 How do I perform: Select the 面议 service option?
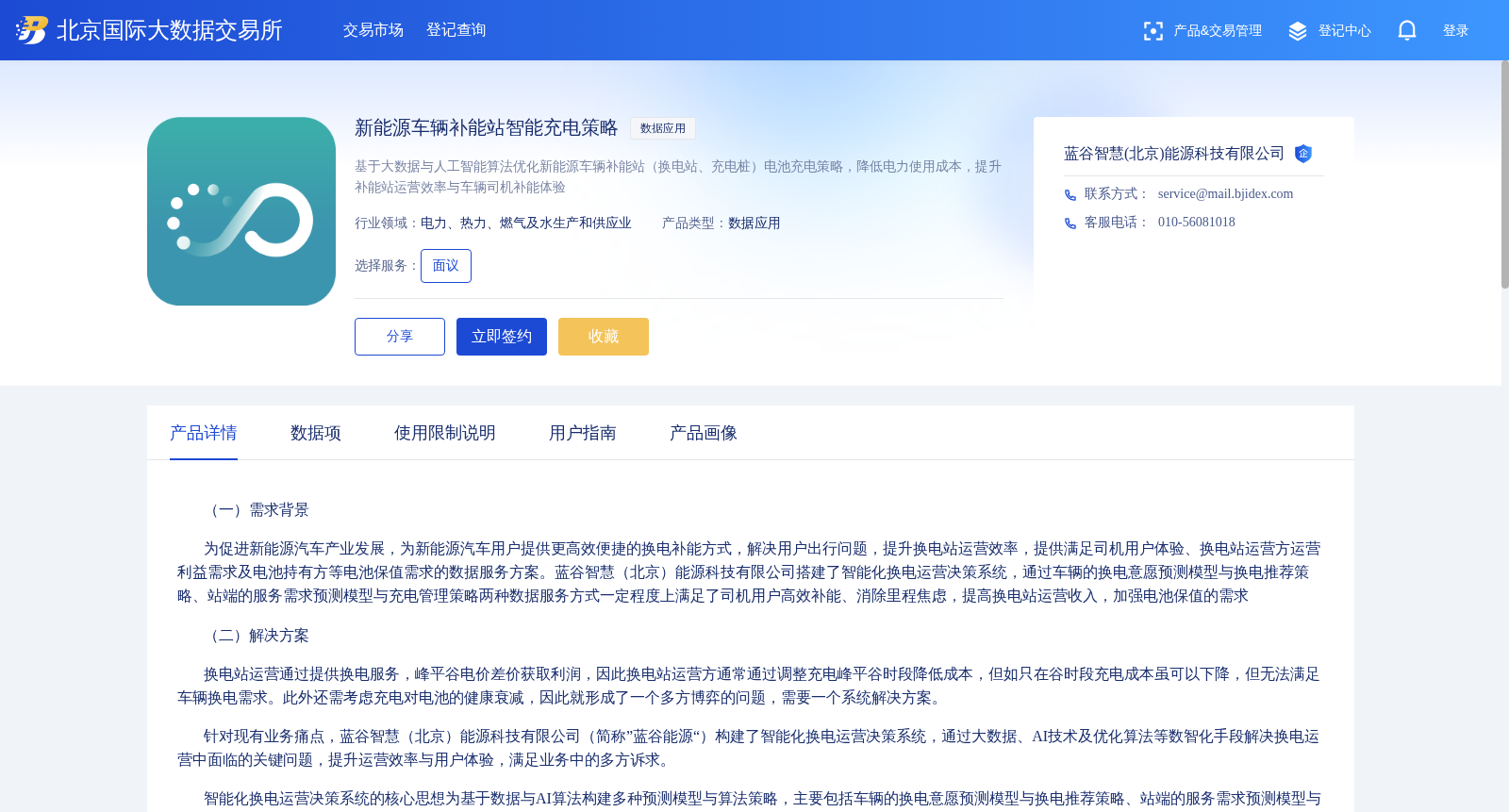coord(446,266)
